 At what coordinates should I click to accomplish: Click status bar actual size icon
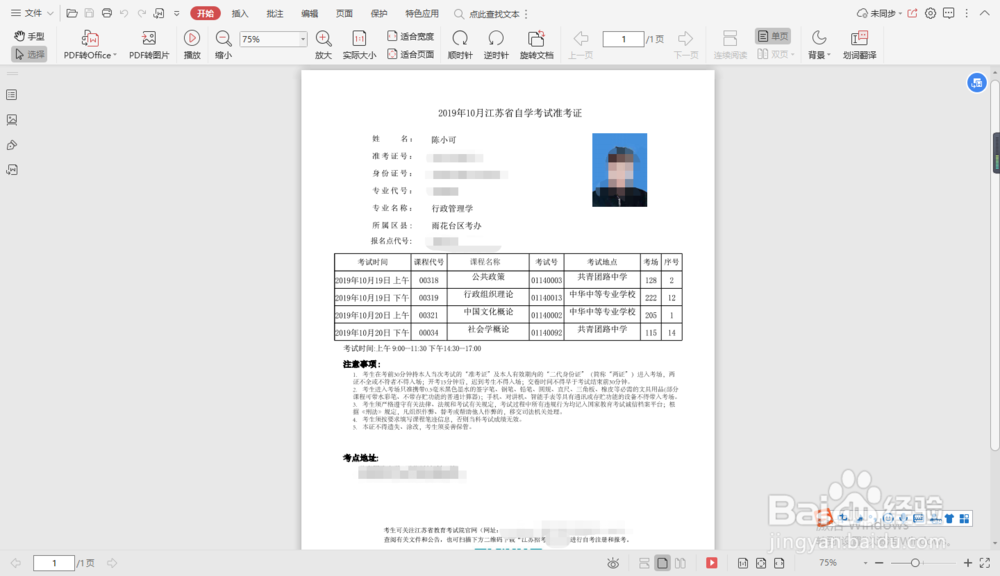(x=743, y=563)
